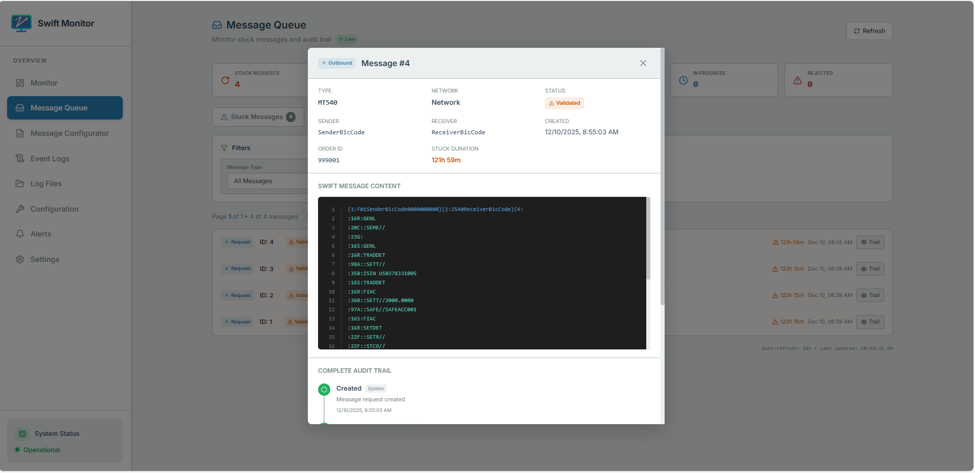Click the Message Configurator document icon
The height and width of the screenshot is (473, 975).
(20, 133)
